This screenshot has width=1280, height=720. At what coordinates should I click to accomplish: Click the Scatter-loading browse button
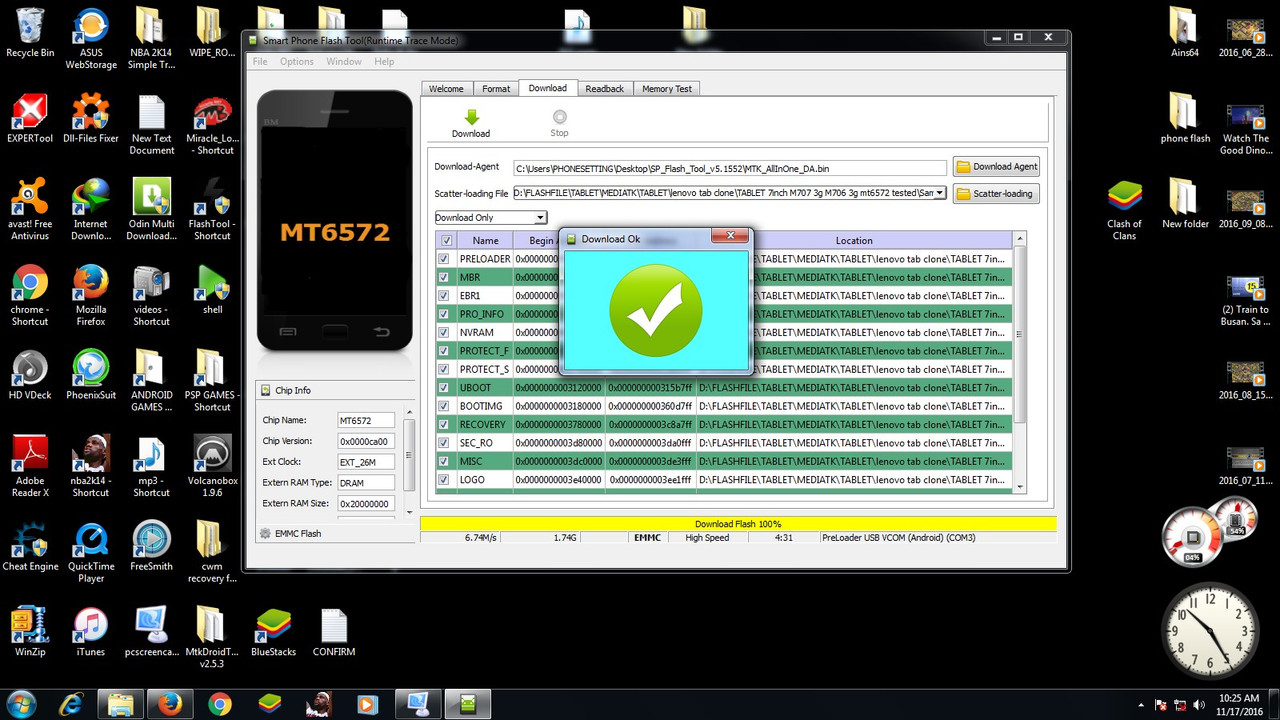996,193
